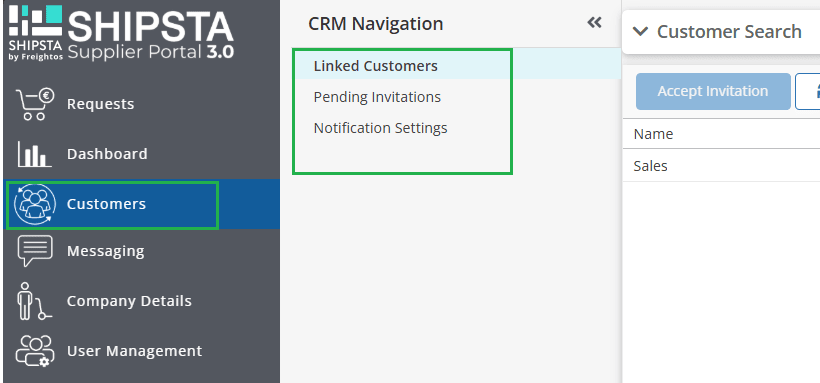Click the User Management gear people icon

click(35, 351)
